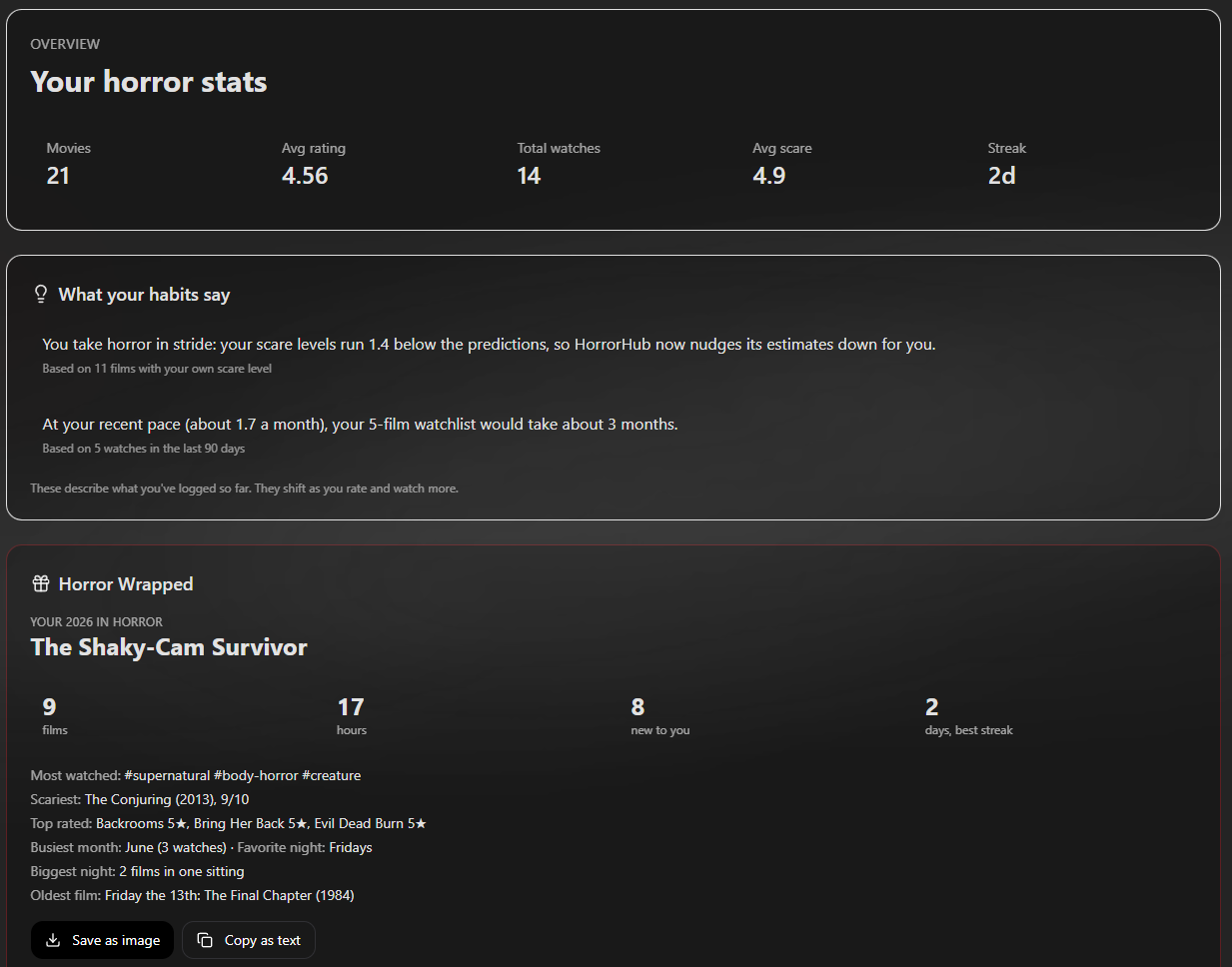The height and width of the screenshot is (967, 1232).
Task: Click the gift icon beside Horror Wrapped
Action: pyautogui.click(x=41, y=583)
